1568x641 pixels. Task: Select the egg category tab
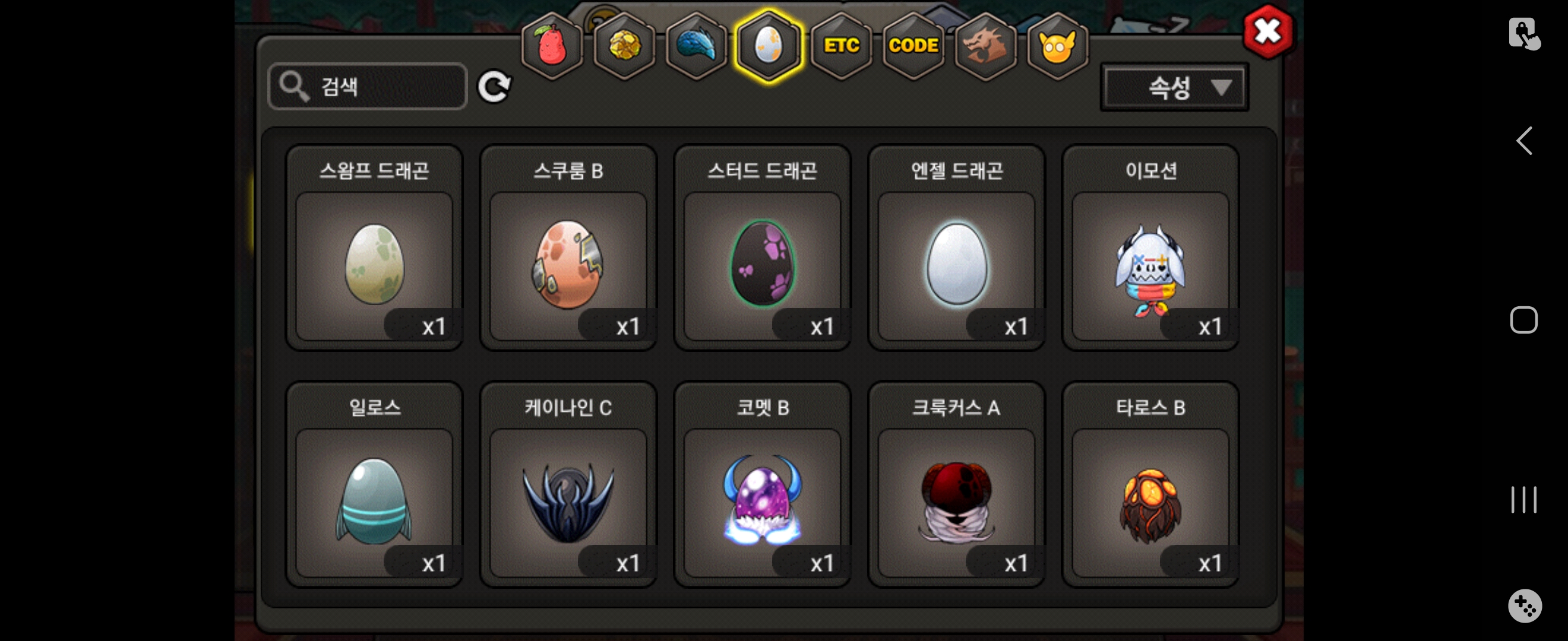[768, 46]
